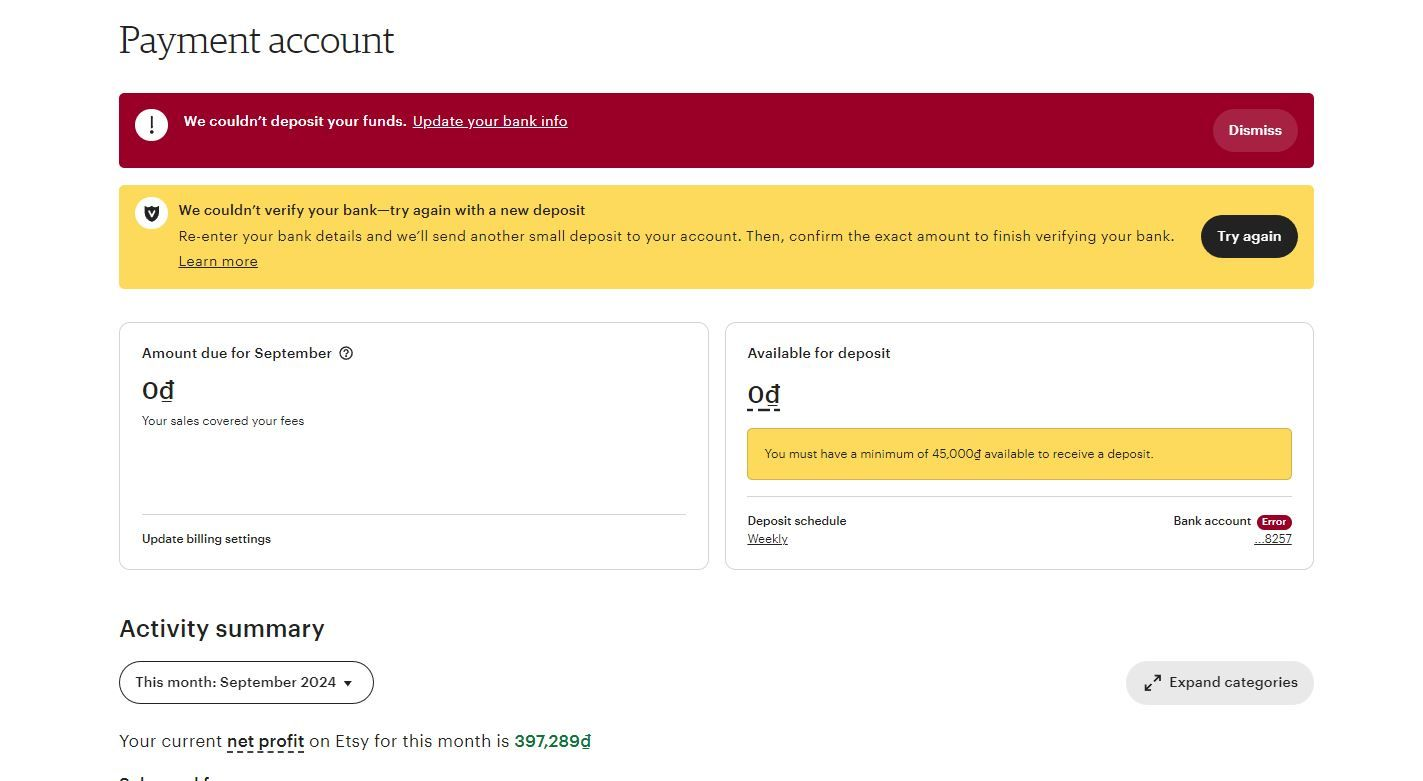Click the red Error badge
This screenshot has width=1423, height=781.
(1274, 522)
